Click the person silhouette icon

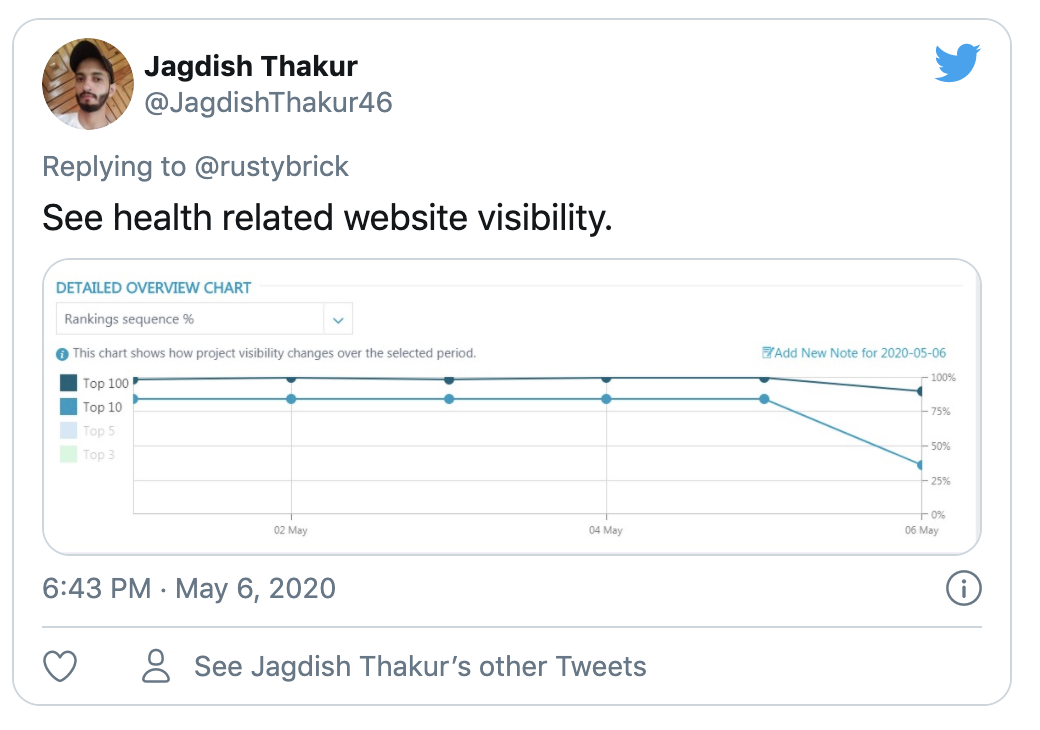pyautogui.click(x=156, y=666)
